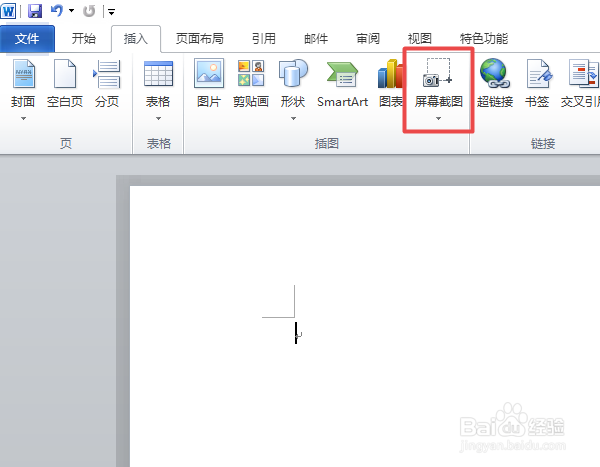Select the 插入 ribbon tab

[136, 38]
